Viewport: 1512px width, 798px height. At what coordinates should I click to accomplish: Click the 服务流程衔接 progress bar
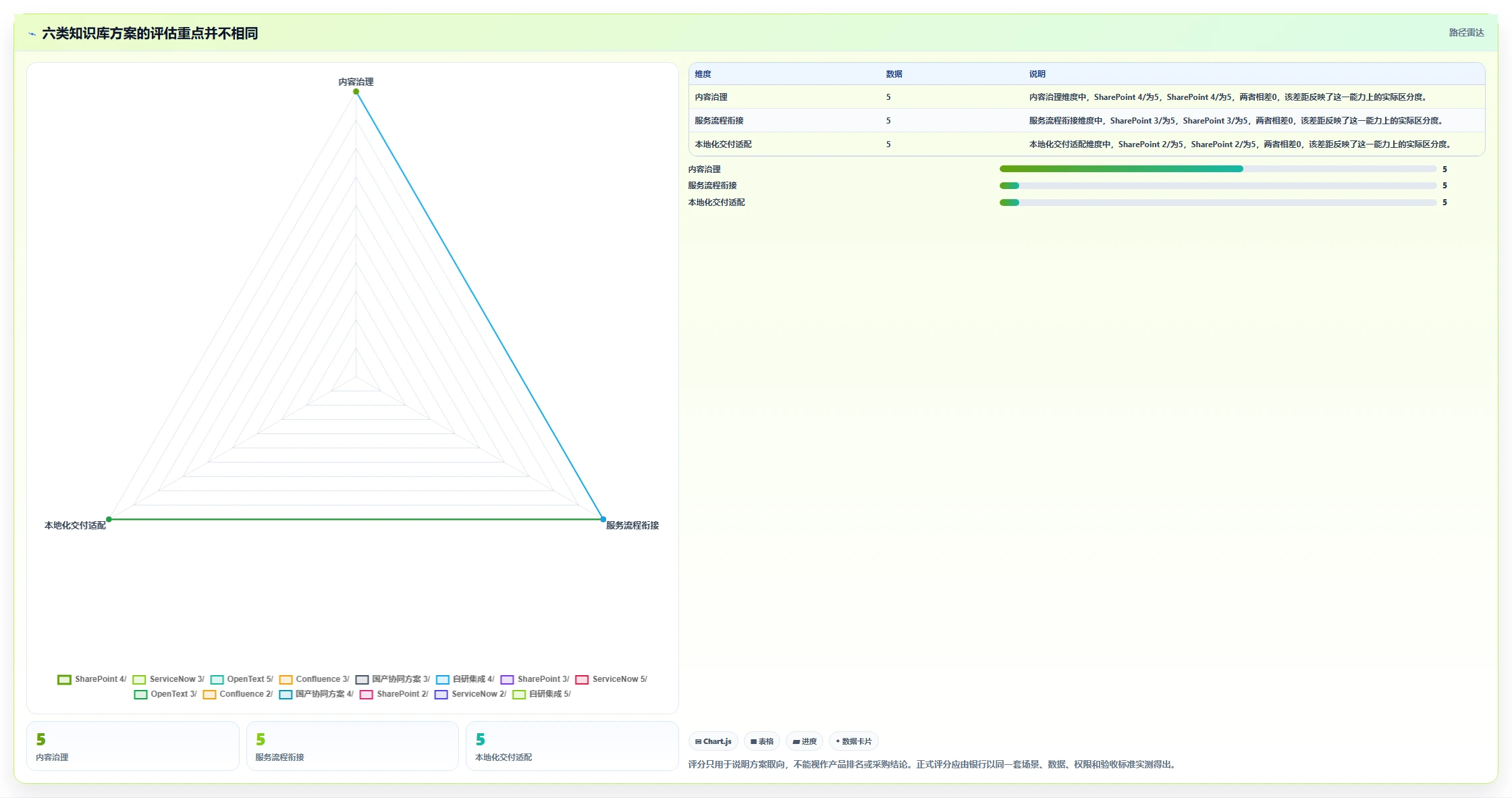(x=1218, y=186)
